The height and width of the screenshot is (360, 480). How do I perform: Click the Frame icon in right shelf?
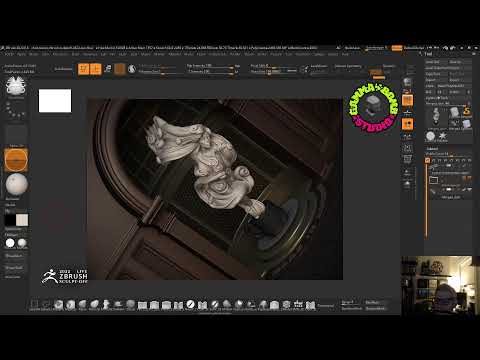pos(407,148)
